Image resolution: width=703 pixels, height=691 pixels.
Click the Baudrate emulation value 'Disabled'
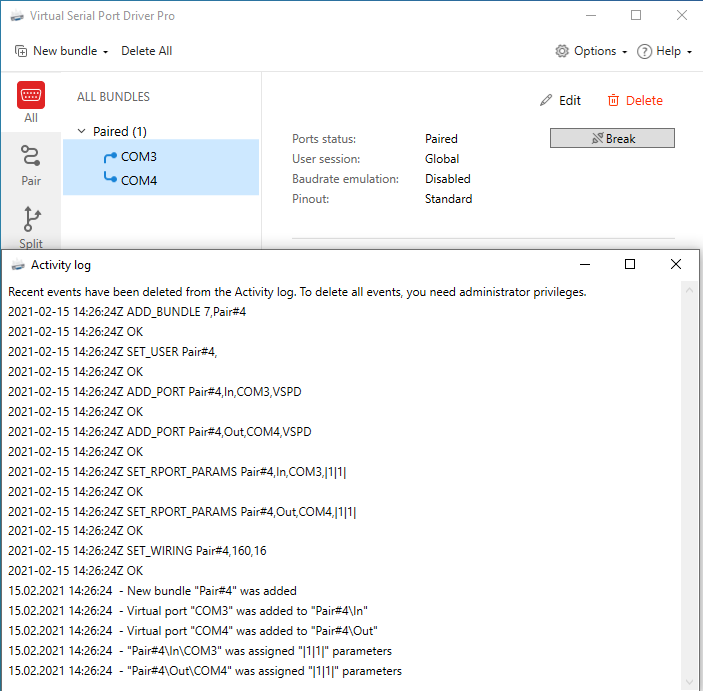pyautogui.click(x=447, y=179)
